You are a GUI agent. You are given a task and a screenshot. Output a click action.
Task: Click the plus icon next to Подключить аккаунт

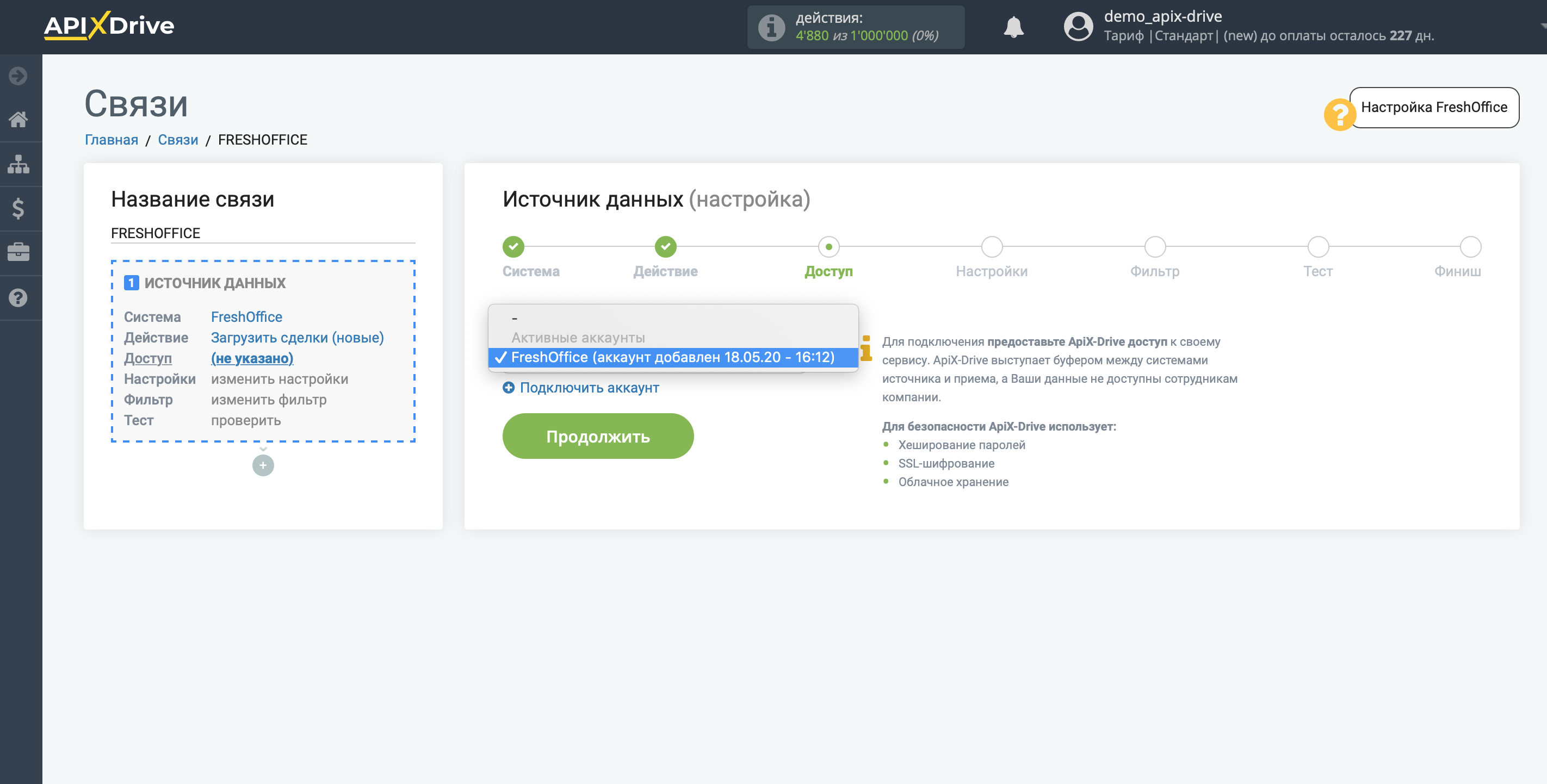pos(508,388)
